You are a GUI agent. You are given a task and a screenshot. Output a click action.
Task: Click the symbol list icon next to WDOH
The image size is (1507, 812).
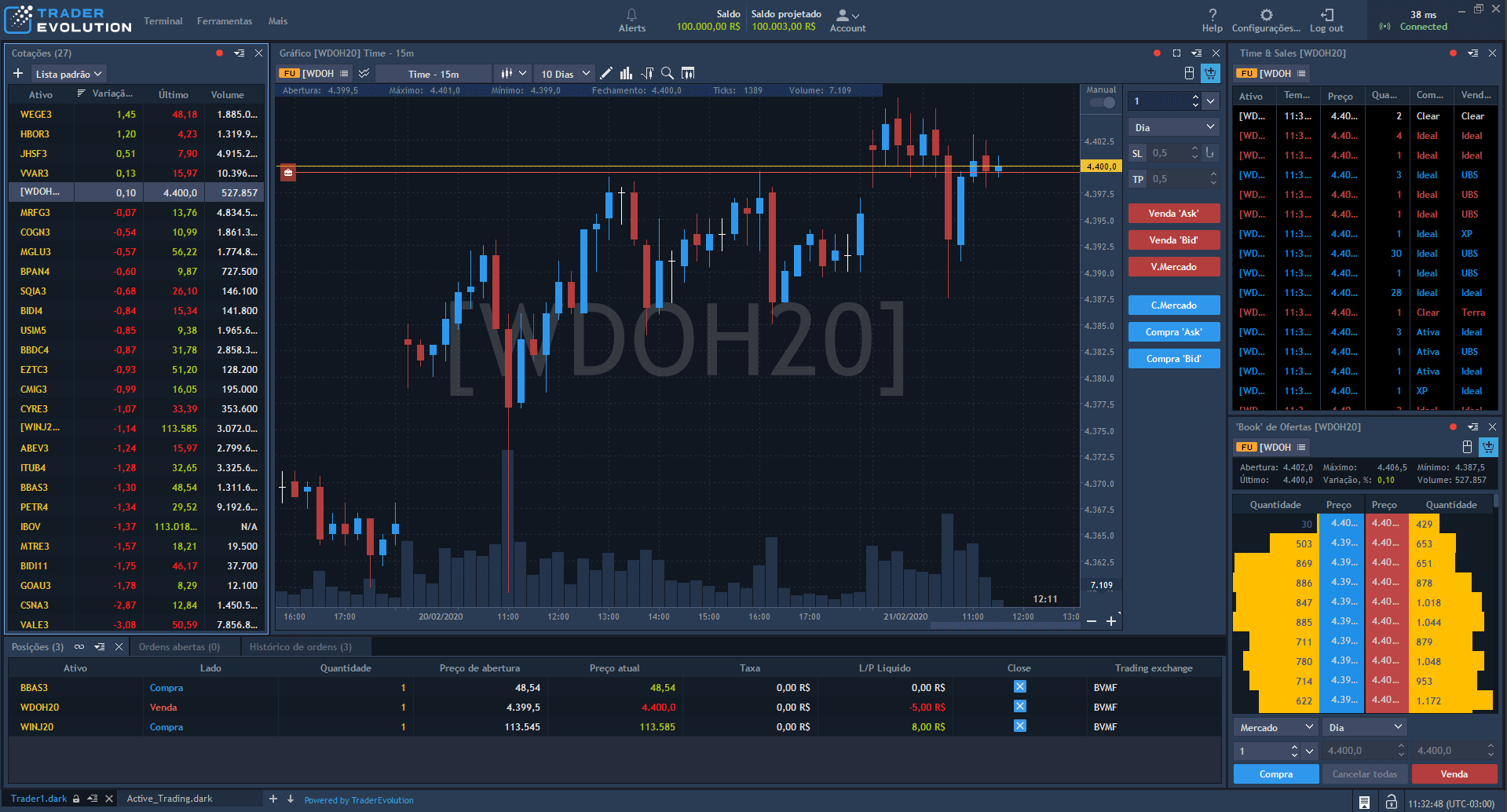343,73
